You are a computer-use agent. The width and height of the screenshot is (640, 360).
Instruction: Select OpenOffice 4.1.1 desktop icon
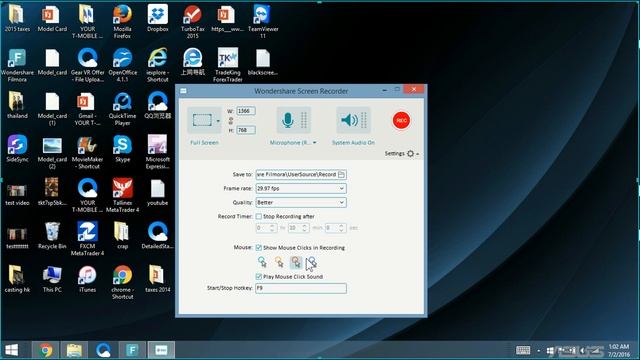tap(122, 65)
